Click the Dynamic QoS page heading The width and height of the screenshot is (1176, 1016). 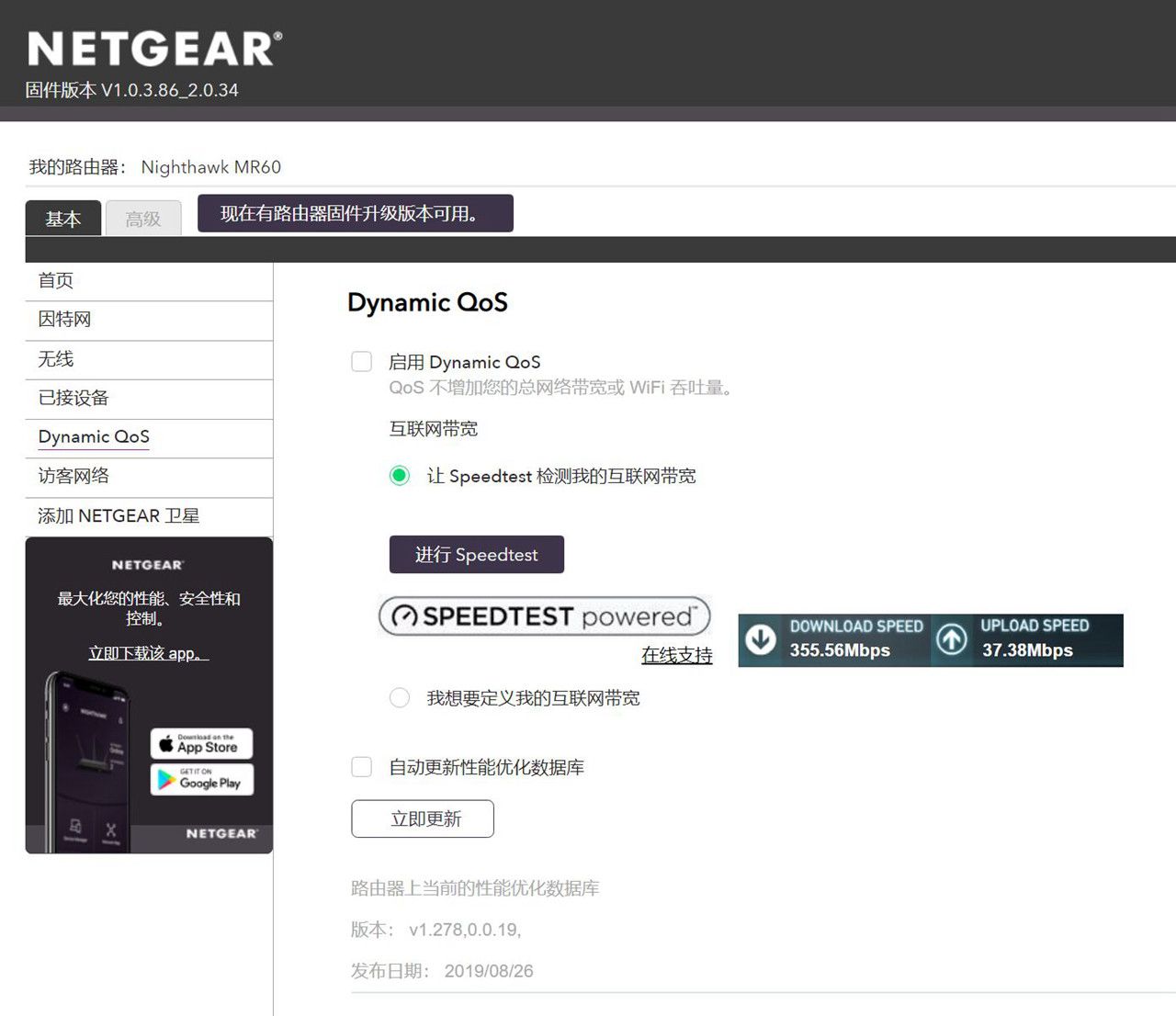(427, 302)
